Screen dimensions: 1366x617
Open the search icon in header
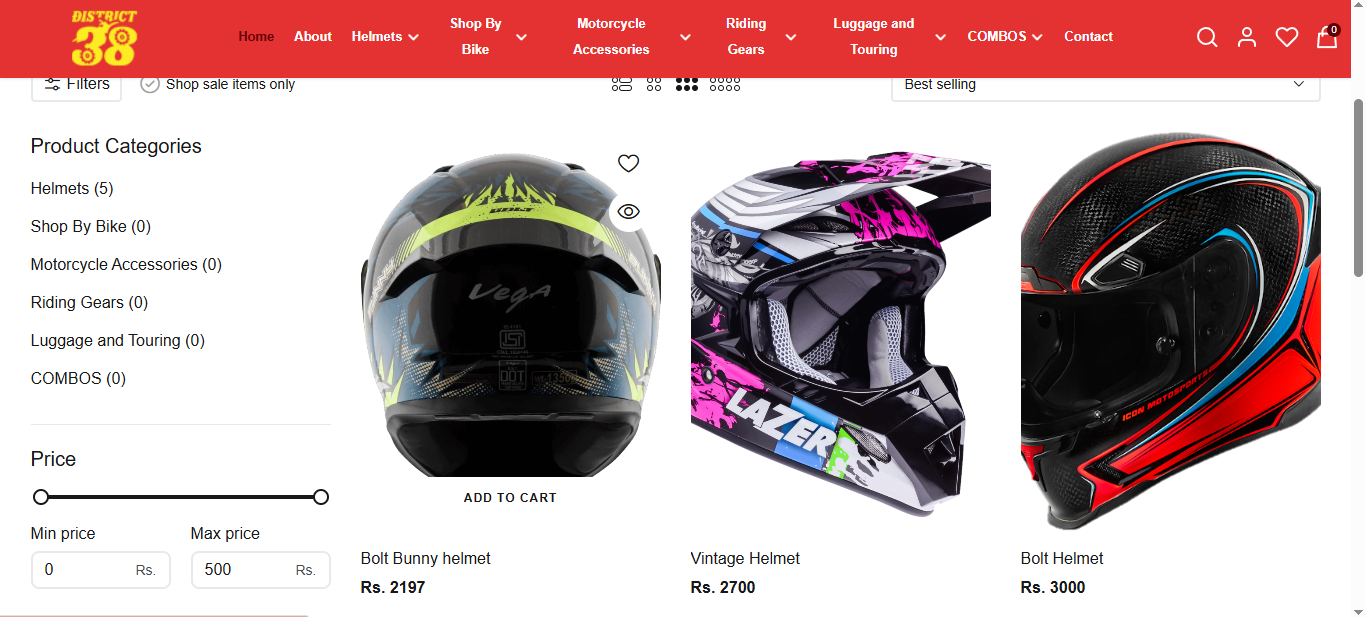click(1207, 37)
